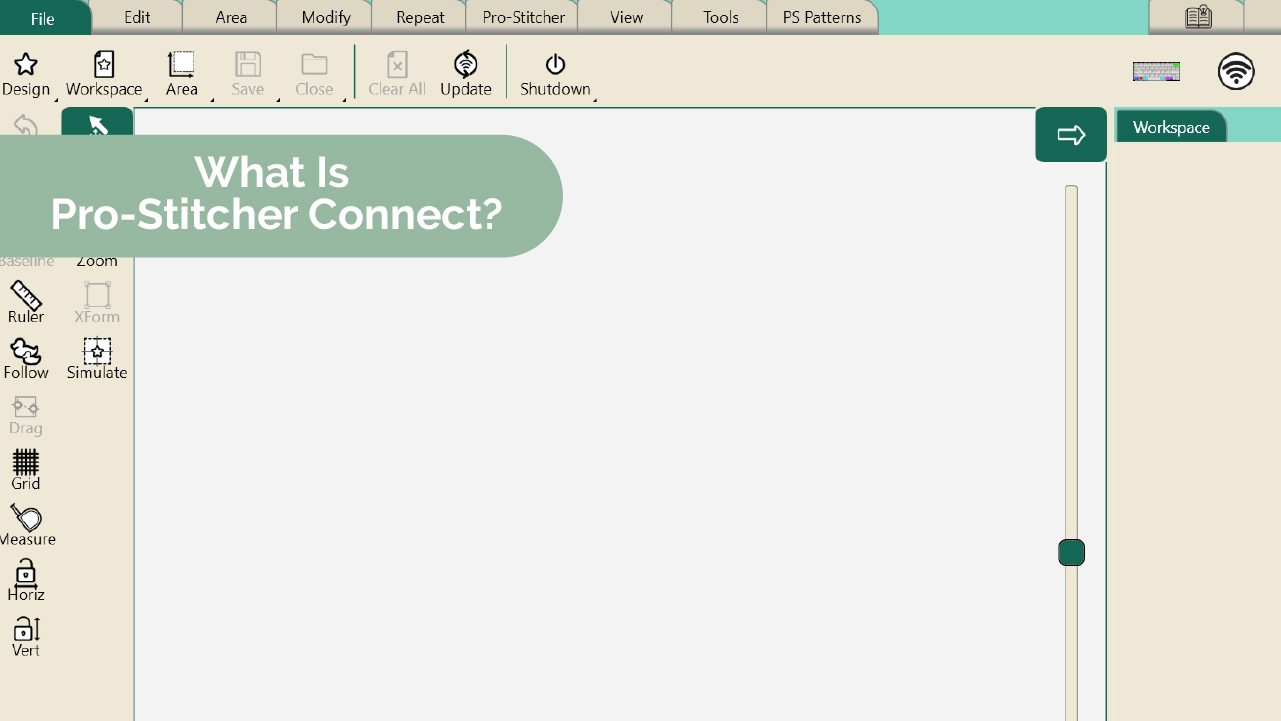1281x721 pixels.
Task: Activate the Follow tool
Action: 25,352
